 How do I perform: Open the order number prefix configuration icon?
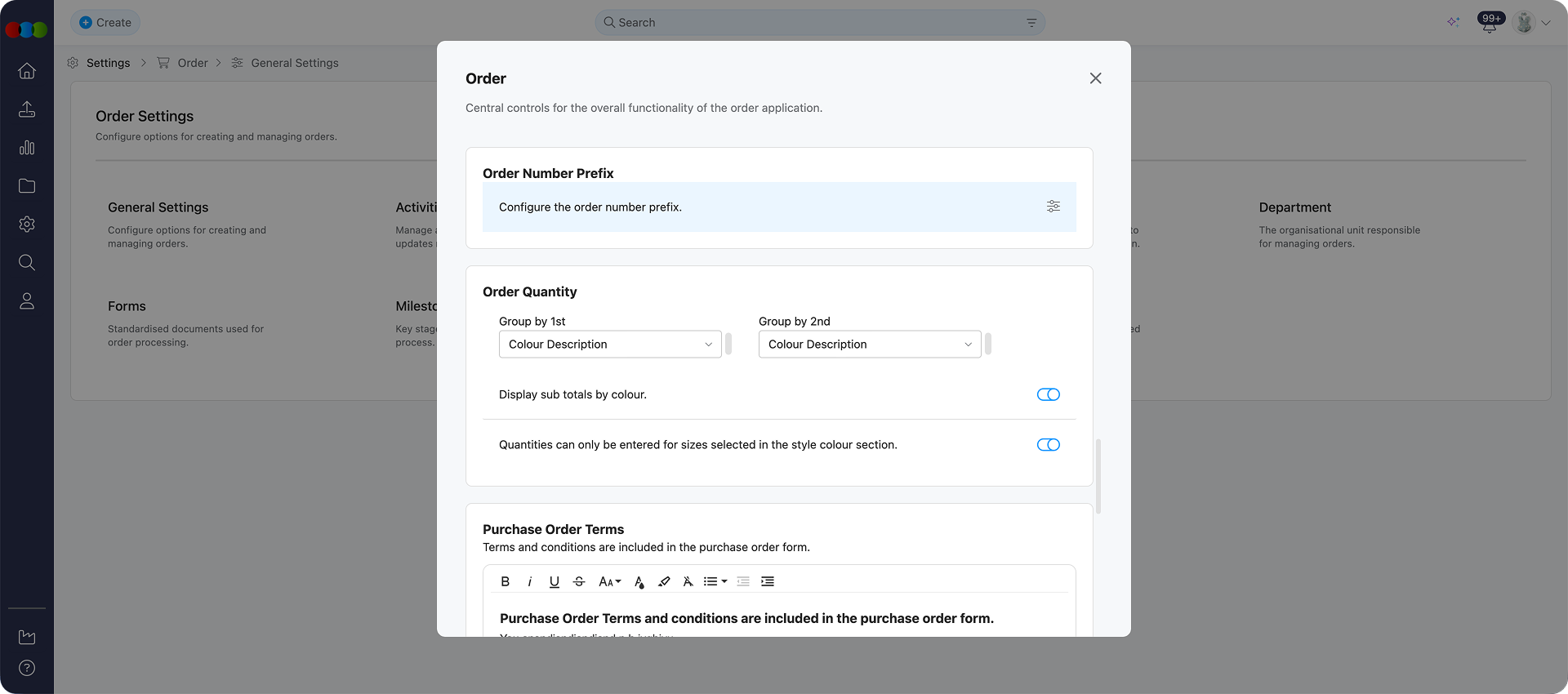1053,207
